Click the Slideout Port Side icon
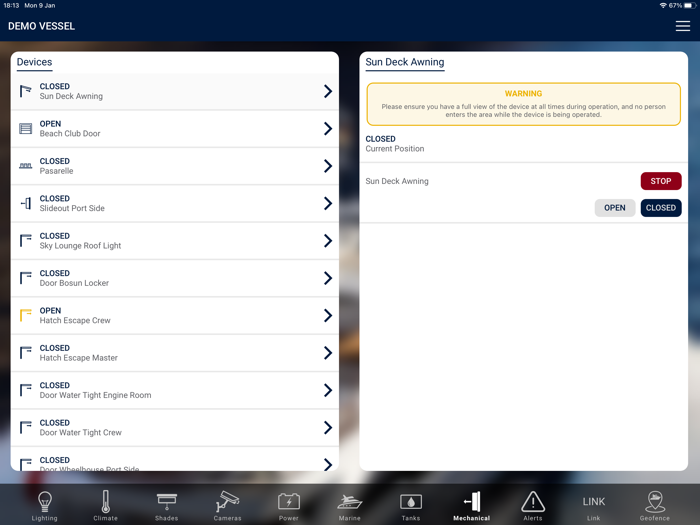 (25, 204)
